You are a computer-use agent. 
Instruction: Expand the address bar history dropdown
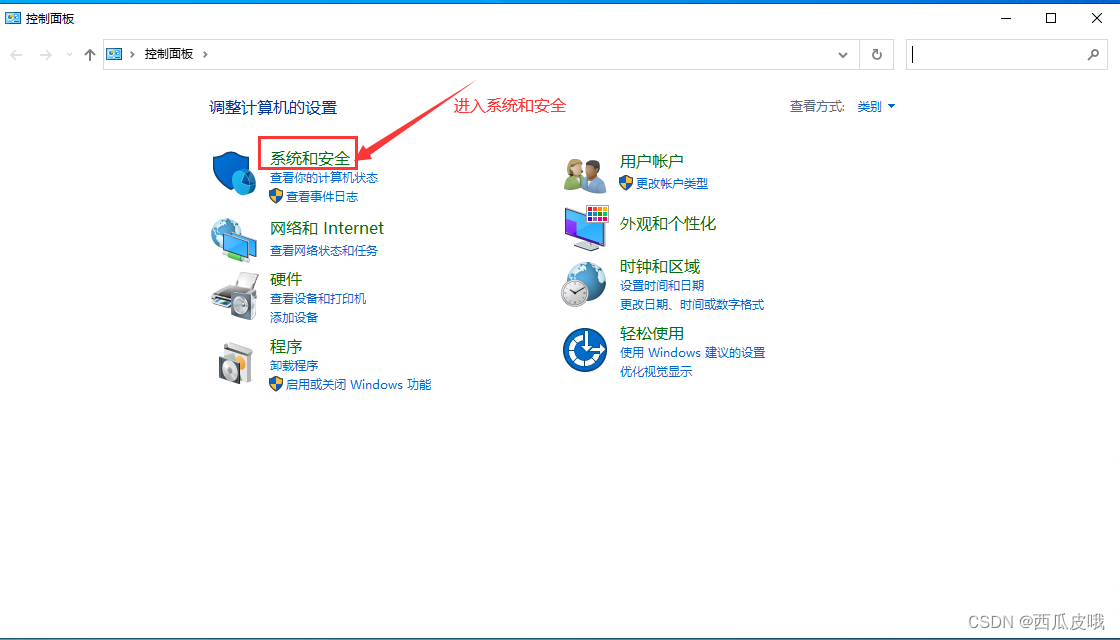[x=843, y=54]
